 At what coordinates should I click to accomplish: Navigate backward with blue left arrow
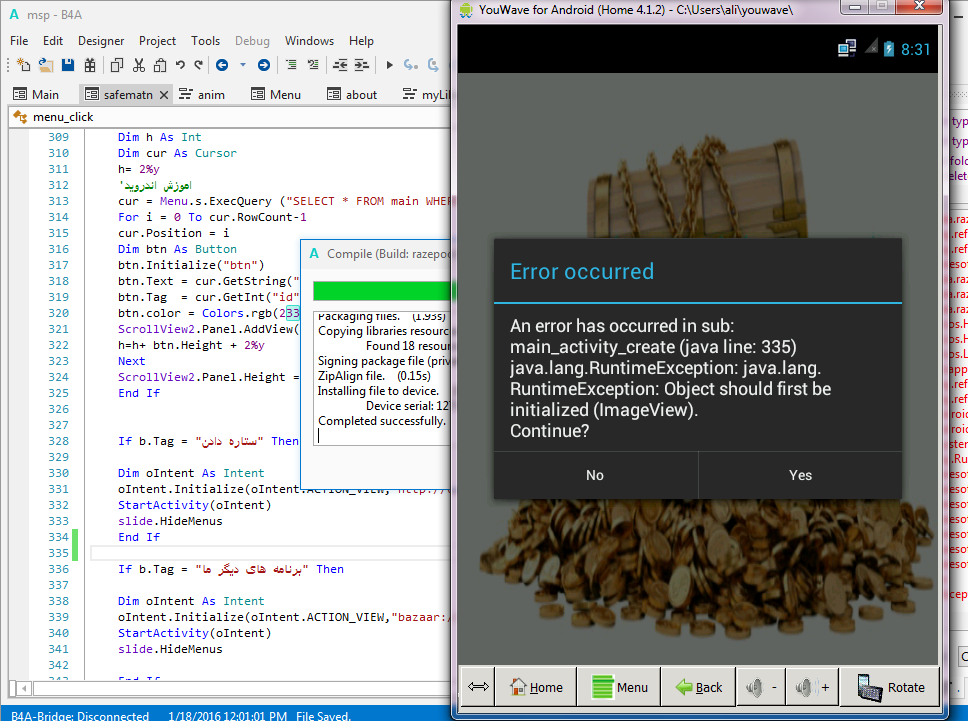221,65
